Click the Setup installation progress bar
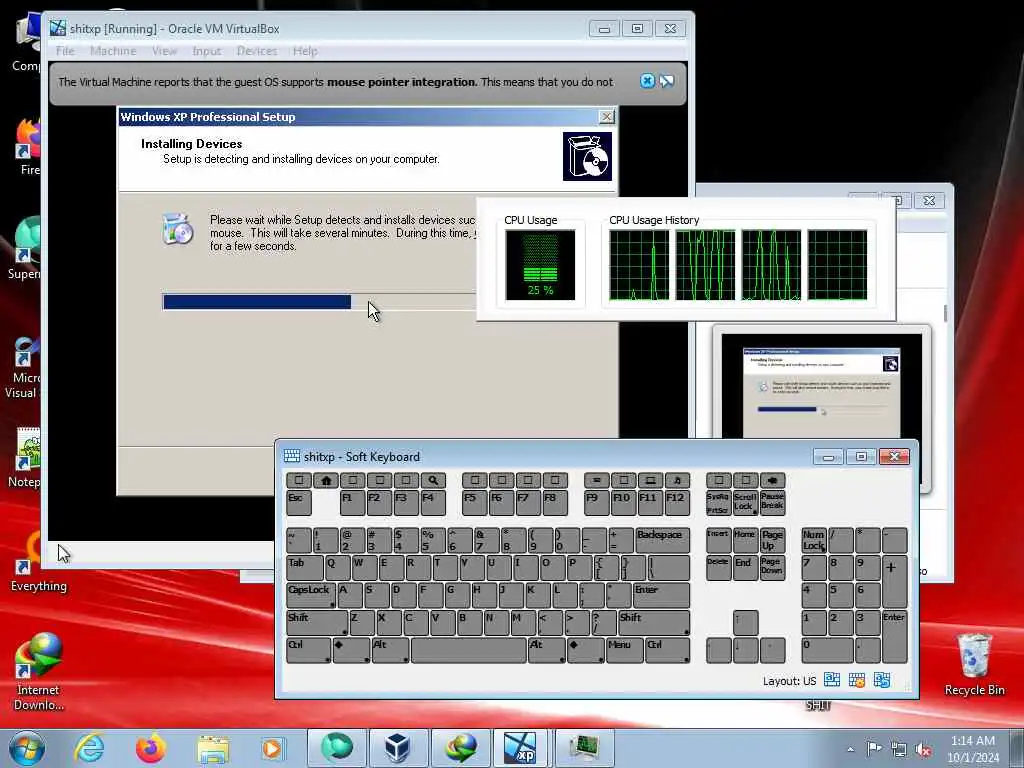1024x768 pixels. point(319,302)
